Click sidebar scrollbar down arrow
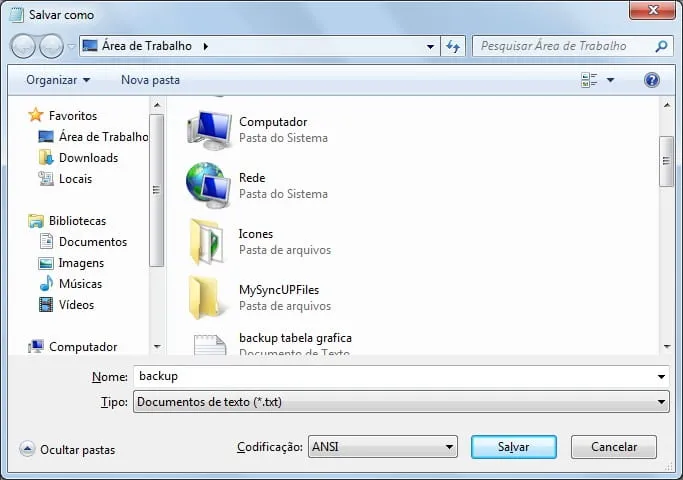The image size is (683, 480). point(157,347)
